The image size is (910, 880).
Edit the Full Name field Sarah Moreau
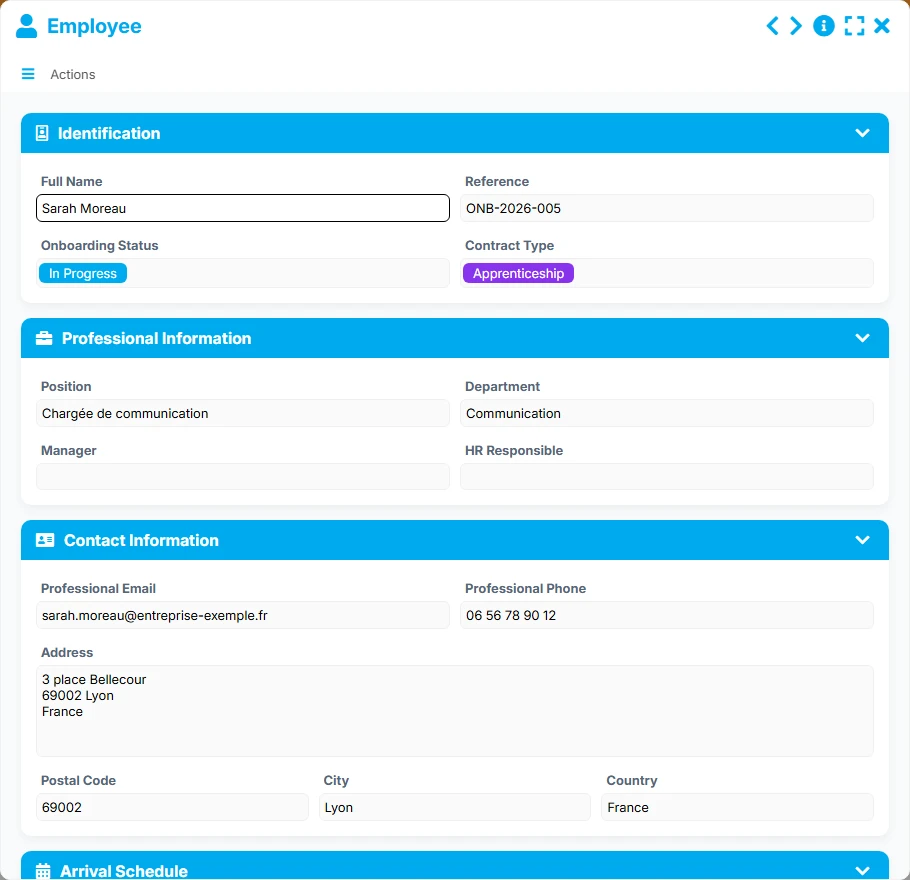click(243, 208)
